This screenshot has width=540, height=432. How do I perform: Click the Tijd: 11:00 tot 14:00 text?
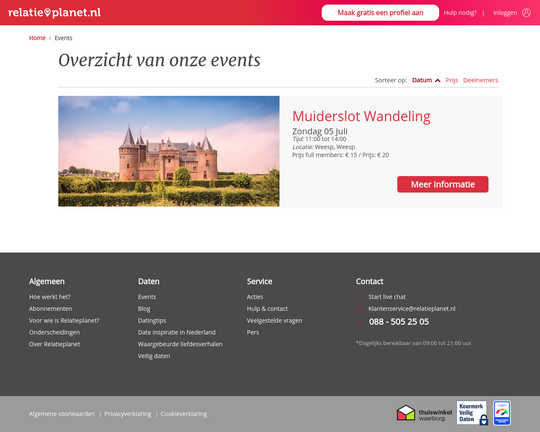[x=319, y=139]
